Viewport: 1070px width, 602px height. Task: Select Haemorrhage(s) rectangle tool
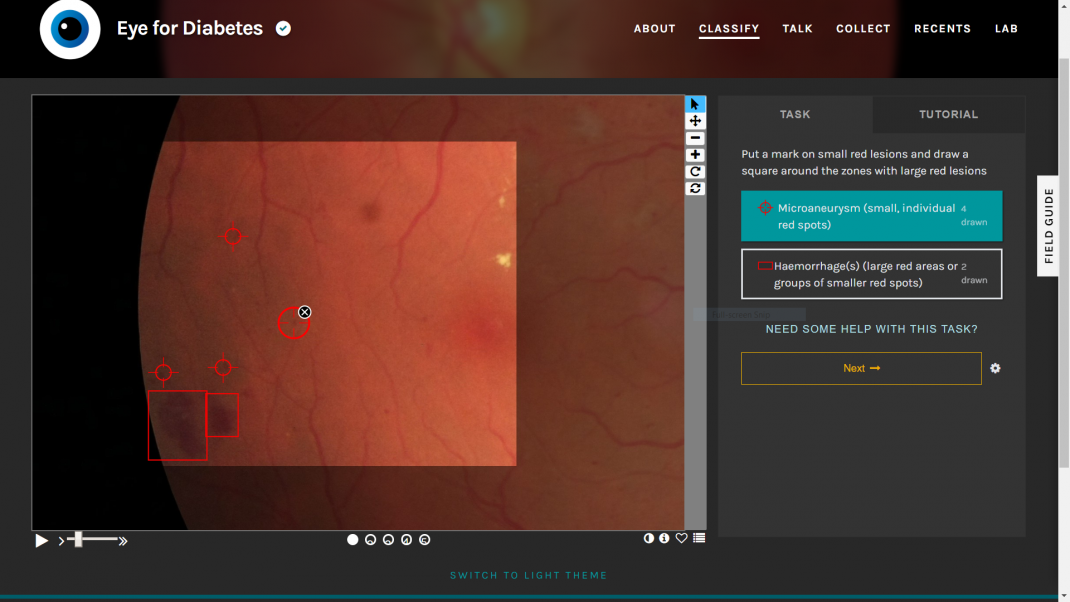871,274
